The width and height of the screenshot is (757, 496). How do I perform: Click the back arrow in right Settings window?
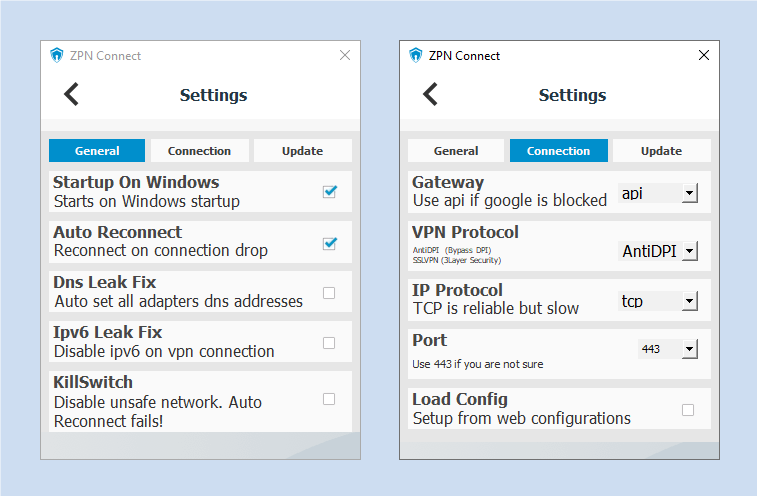[430, 94]
